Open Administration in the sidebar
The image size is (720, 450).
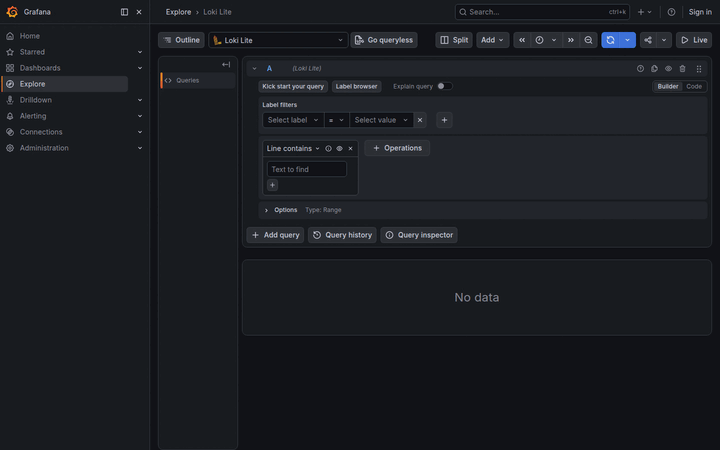pos(44,148)
